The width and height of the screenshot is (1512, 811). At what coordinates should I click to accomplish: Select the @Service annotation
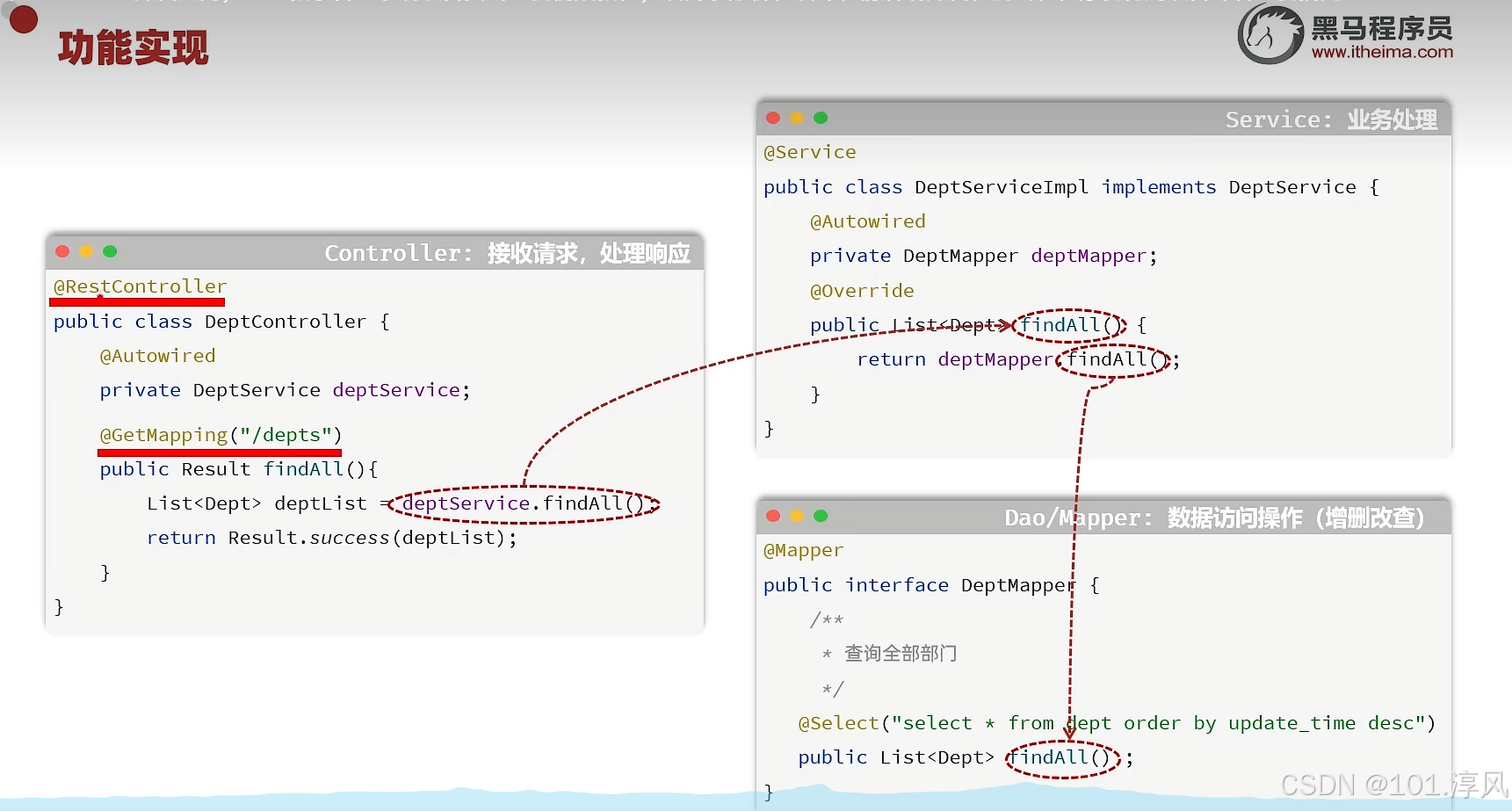click(810, 152)
